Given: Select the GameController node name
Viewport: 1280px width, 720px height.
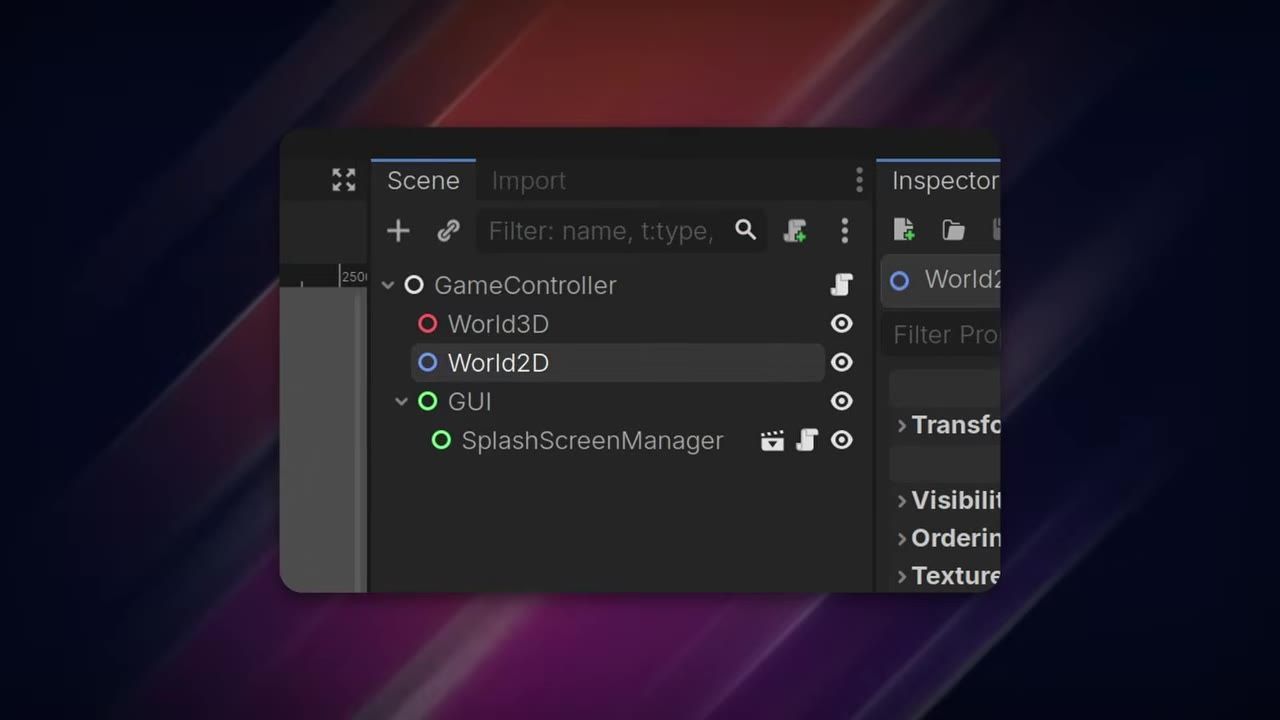Looking at the screenshot, I should (525, 285).
